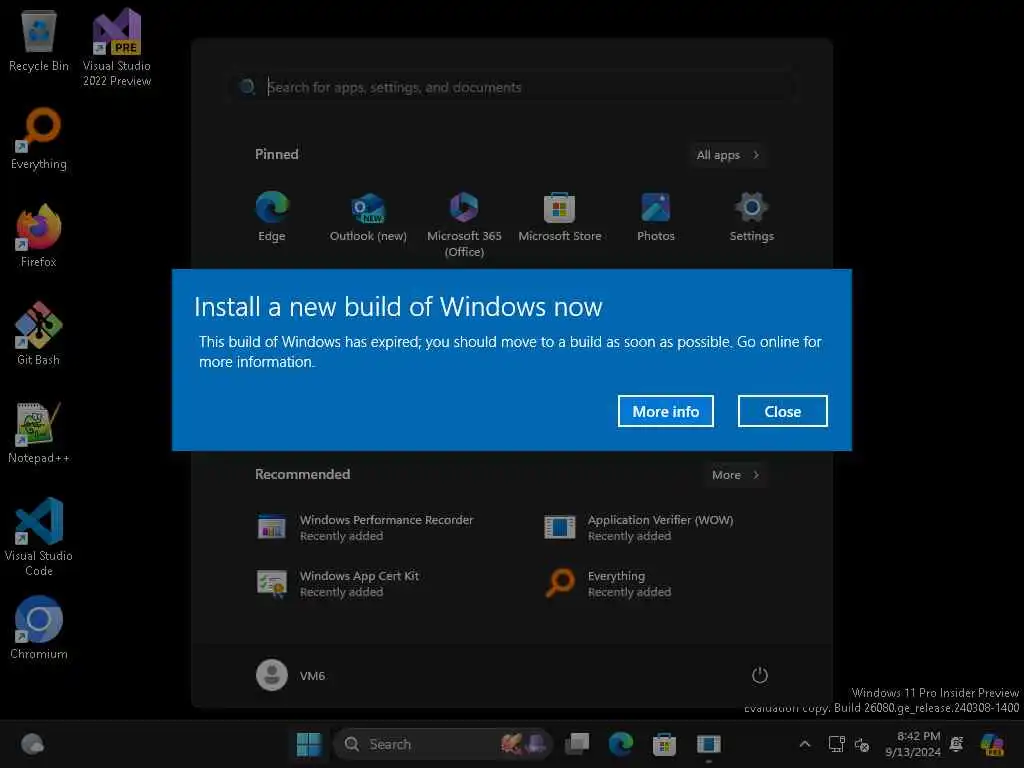The image size is (1024, 768).
Task: Click the taskbar Search box
Action: (443, 744)
